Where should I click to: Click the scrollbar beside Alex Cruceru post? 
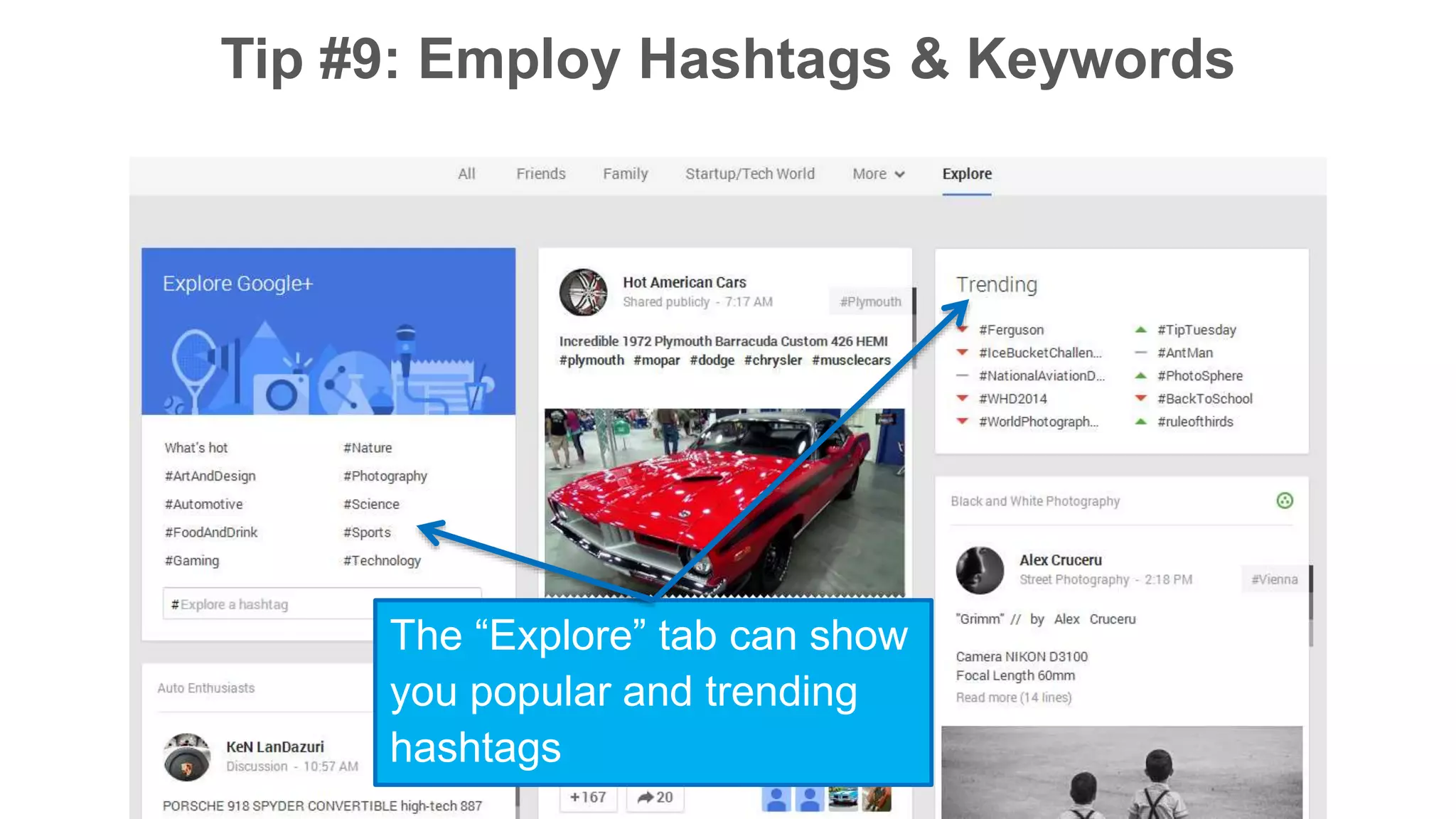[x=1311, y=606]
